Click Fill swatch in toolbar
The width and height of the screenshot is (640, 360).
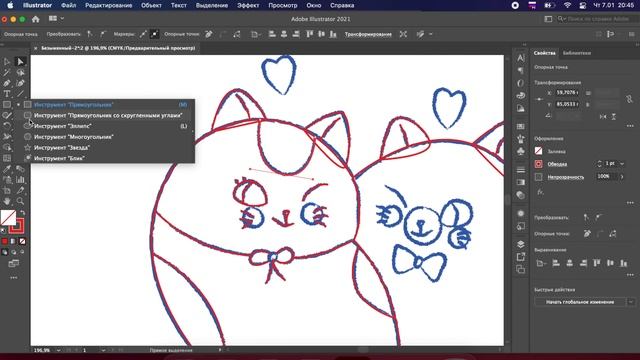tap(8, 217)
